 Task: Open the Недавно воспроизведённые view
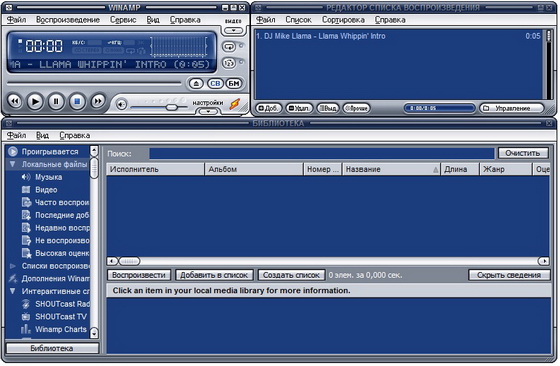pyautogui.click(x=55, y=228)
